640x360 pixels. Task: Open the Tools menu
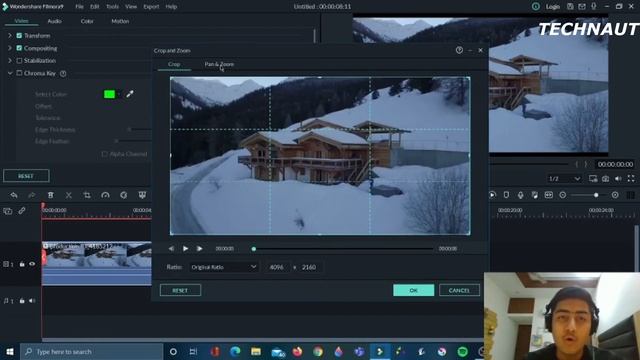(x=112, y=7)
